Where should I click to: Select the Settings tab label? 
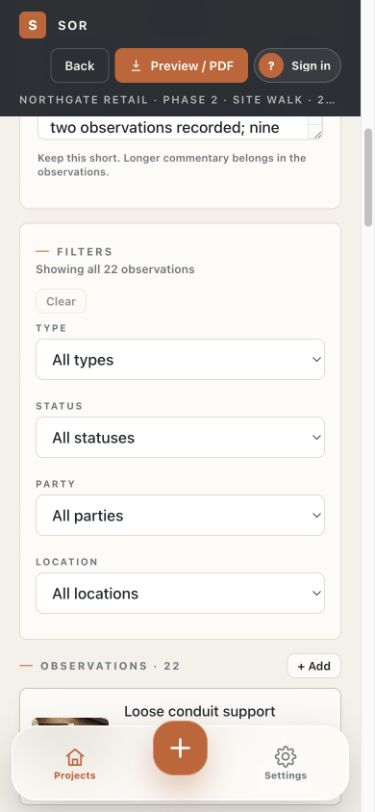click(285, 775)
